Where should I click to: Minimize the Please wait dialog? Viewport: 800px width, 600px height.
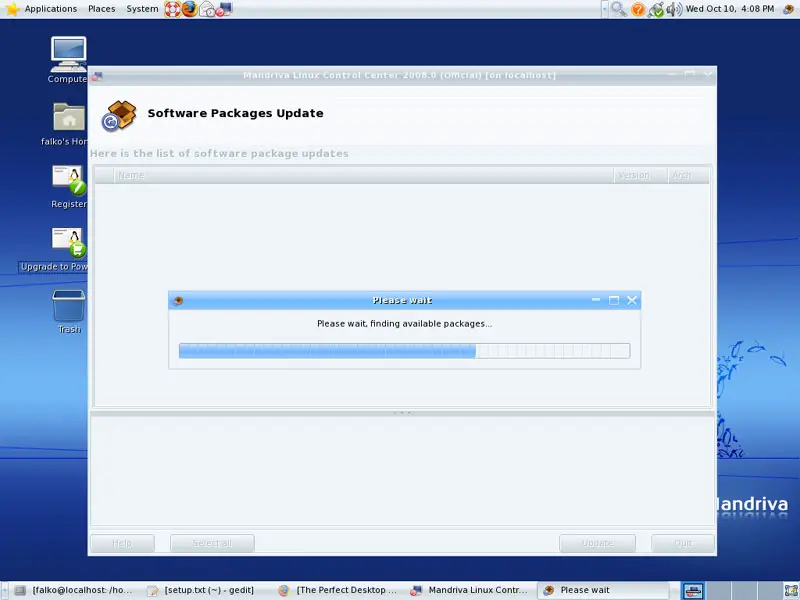(596, 300)
